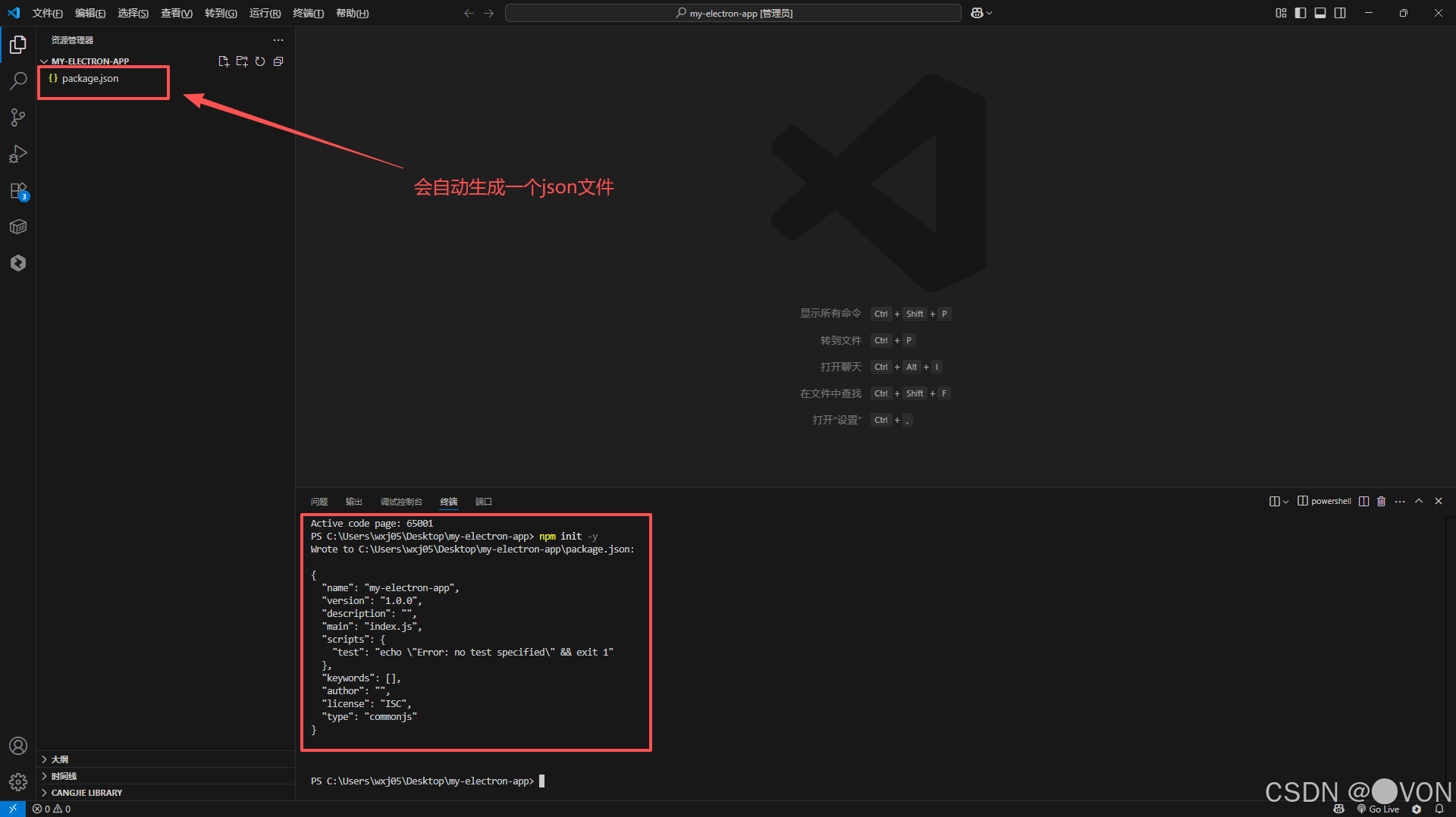Open errors and warnings count in status bar
Image resolution: width=1456 pixels, height=817 pixels.
pos(52,809)
